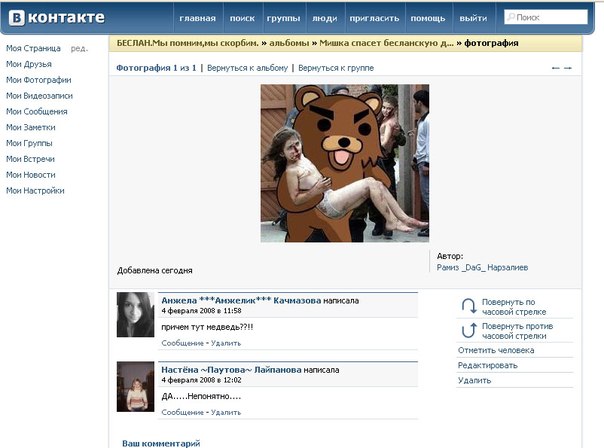604x448 pixels.
Task: Open Настёна Лайпанова's profile name link
Action: click(x=231, y=370)
